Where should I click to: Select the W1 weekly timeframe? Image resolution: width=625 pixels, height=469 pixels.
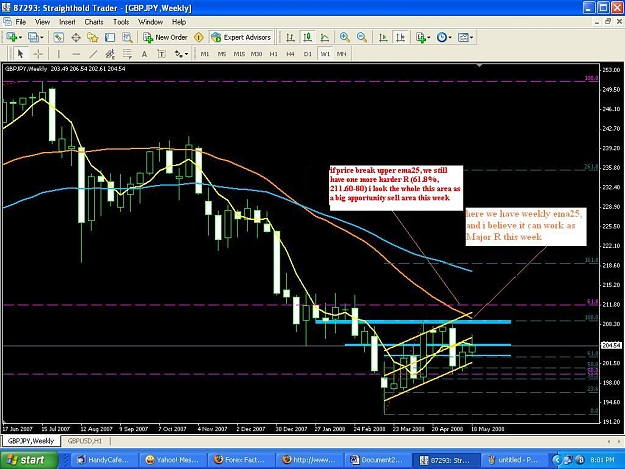[325, 54]
